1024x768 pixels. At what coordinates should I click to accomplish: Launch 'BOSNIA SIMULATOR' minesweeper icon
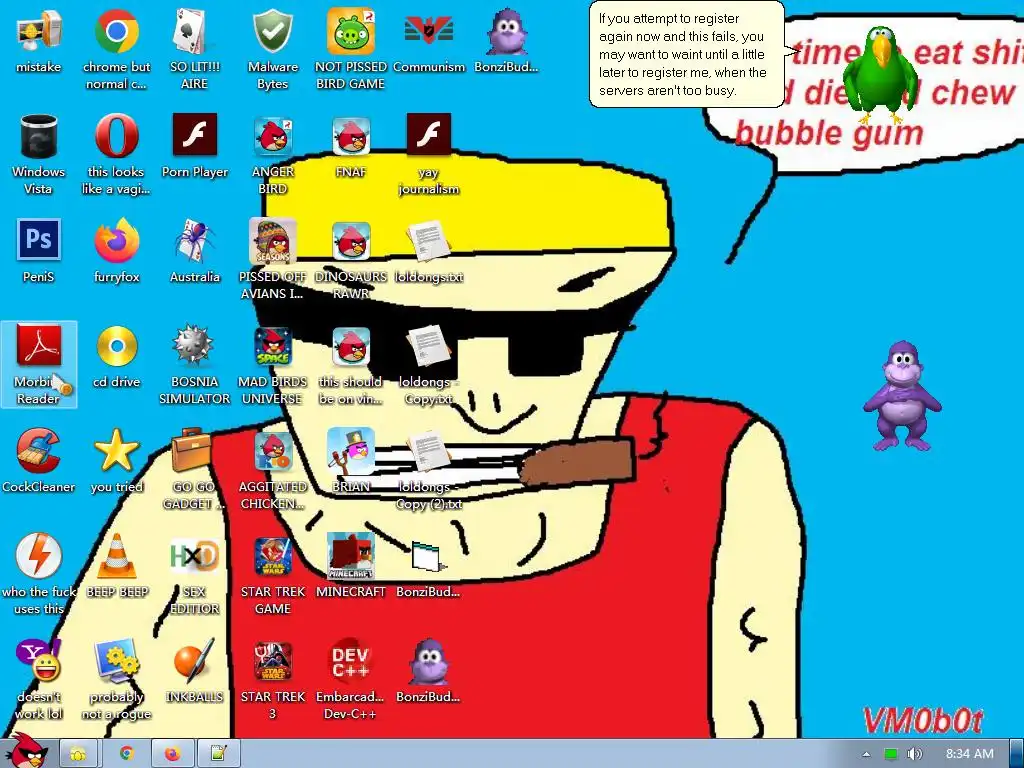pyautogui.click(x=195, y=364)
